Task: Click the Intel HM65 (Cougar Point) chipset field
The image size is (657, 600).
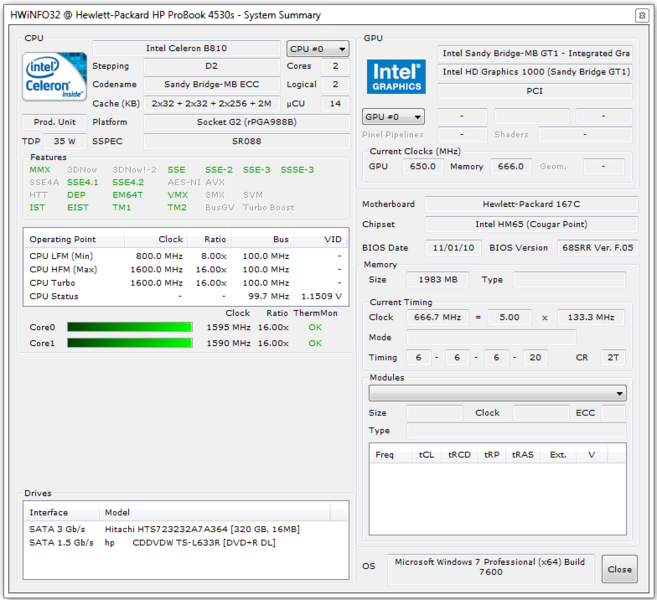Action: (532, 224)
